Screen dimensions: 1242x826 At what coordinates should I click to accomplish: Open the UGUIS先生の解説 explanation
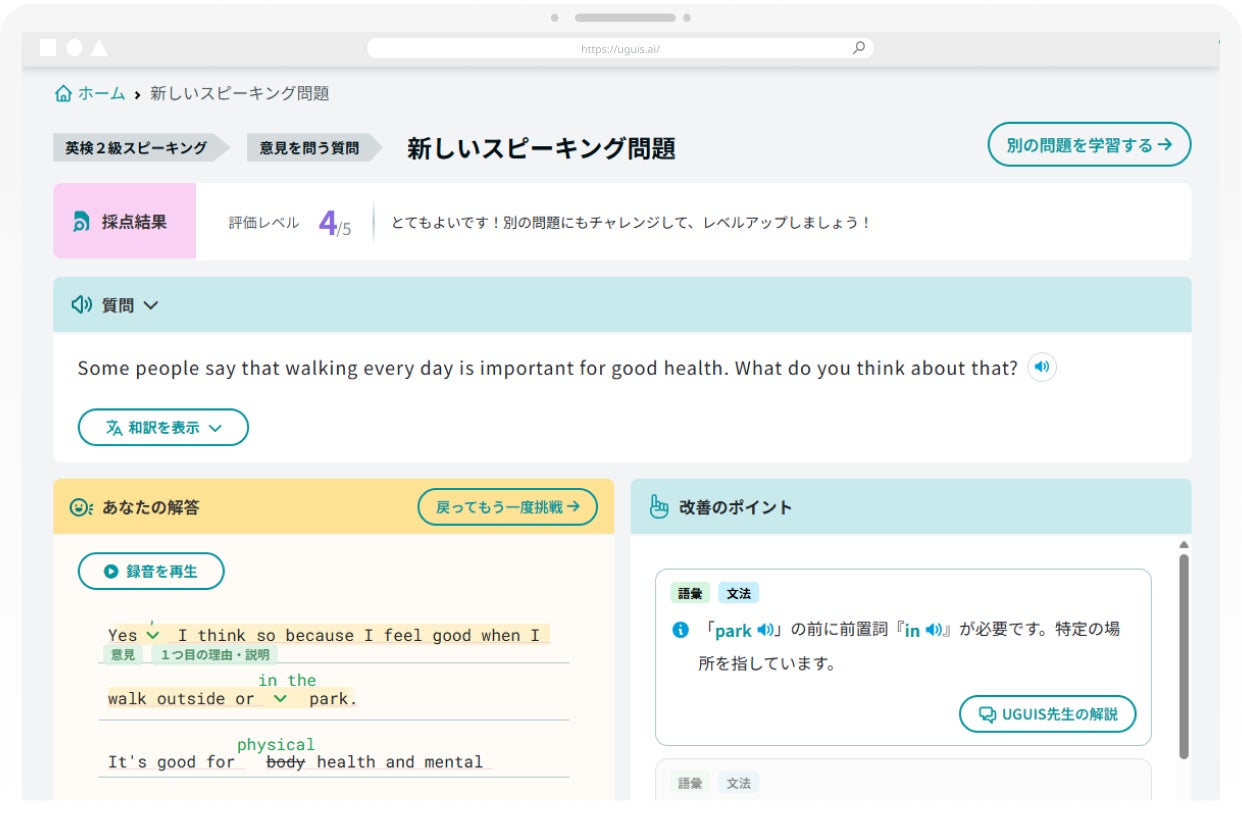click(x=1047, y=714)
